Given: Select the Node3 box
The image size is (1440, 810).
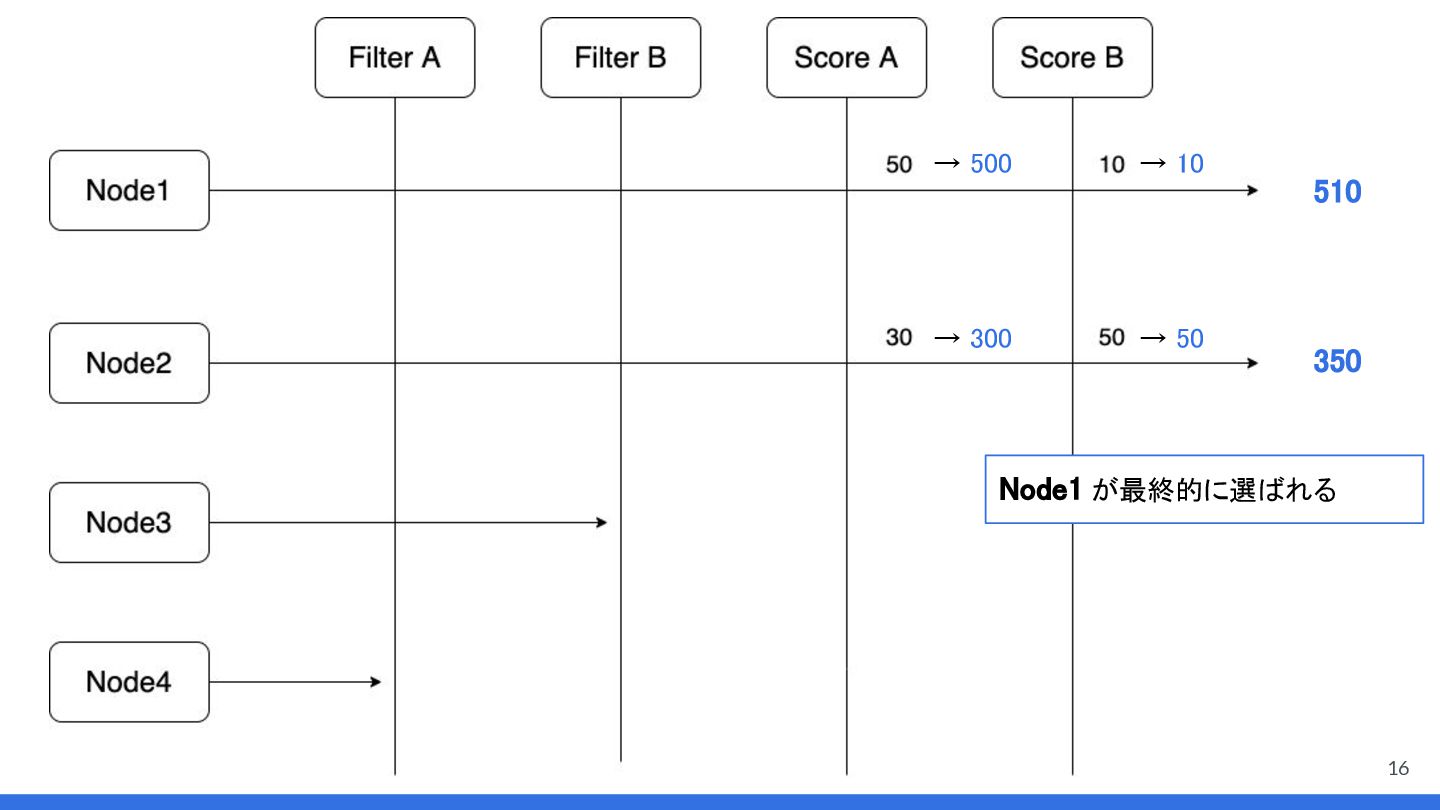Looking at the screenshot, I should (x=129, y=523).
